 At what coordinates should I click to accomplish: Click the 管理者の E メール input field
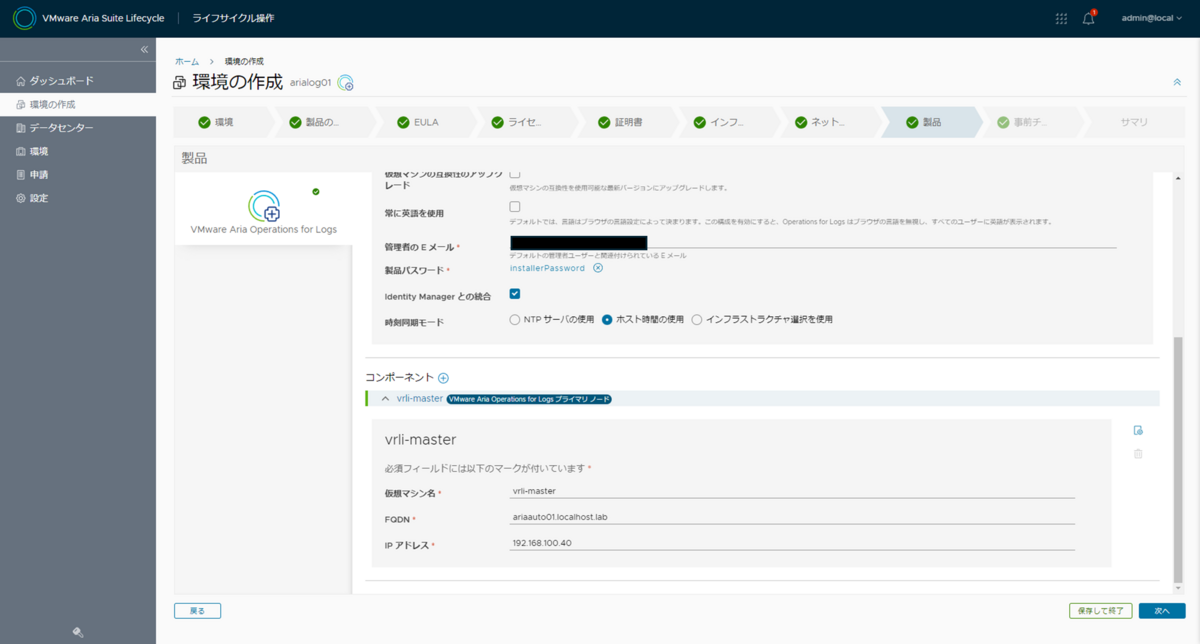(x=813, y=242)
